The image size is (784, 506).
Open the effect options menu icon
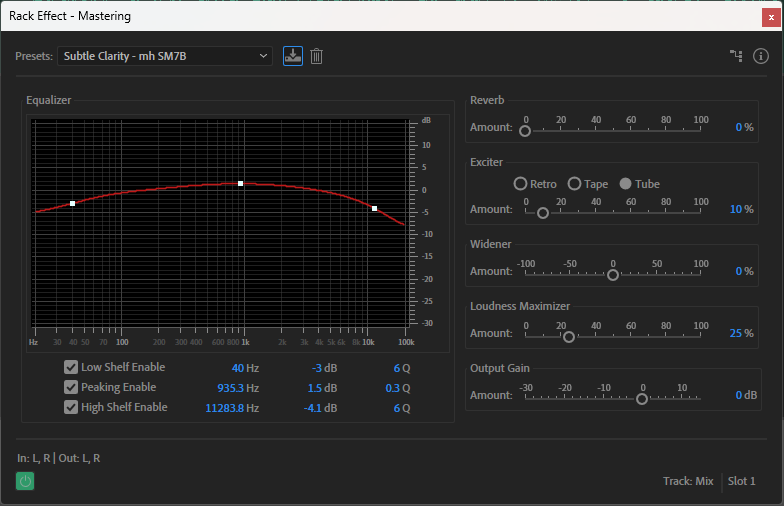tap(761, 56)
